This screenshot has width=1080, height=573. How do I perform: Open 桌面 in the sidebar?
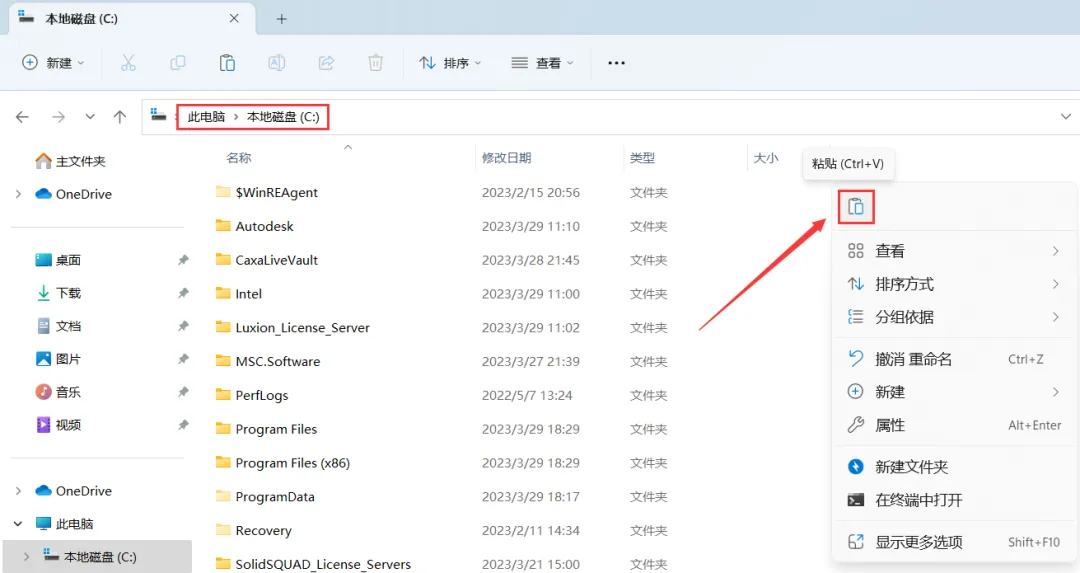58,260
